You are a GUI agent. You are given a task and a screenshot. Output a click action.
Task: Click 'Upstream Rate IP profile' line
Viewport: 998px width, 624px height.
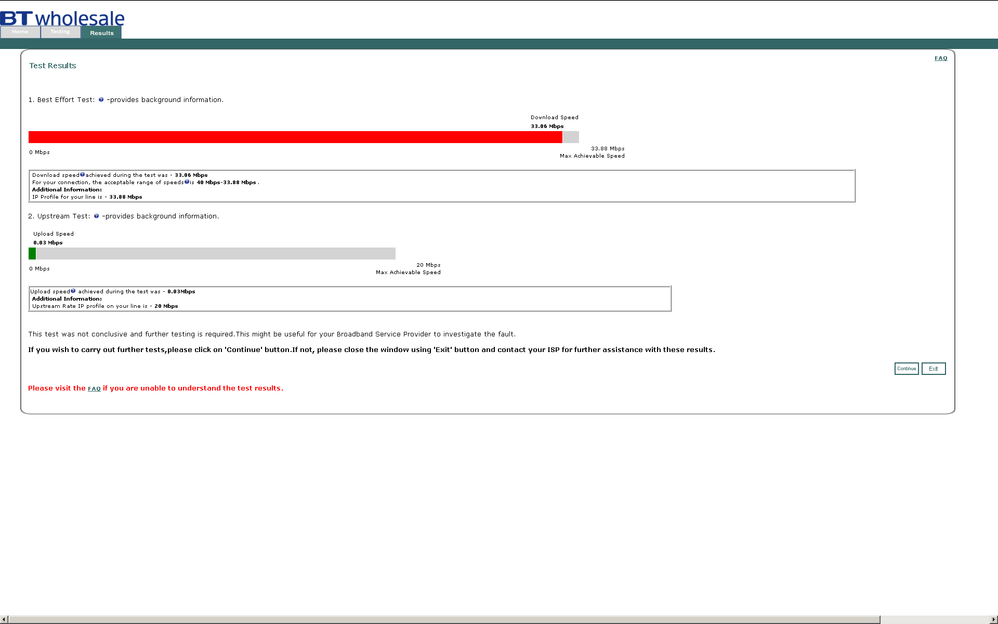coord(105,306)
